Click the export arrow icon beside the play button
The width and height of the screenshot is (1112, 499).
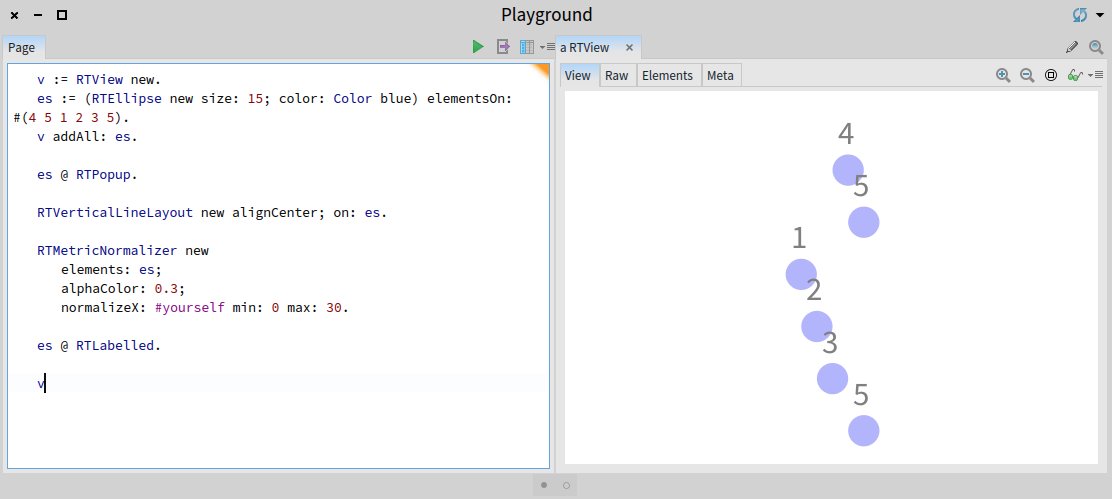point(503,47)
